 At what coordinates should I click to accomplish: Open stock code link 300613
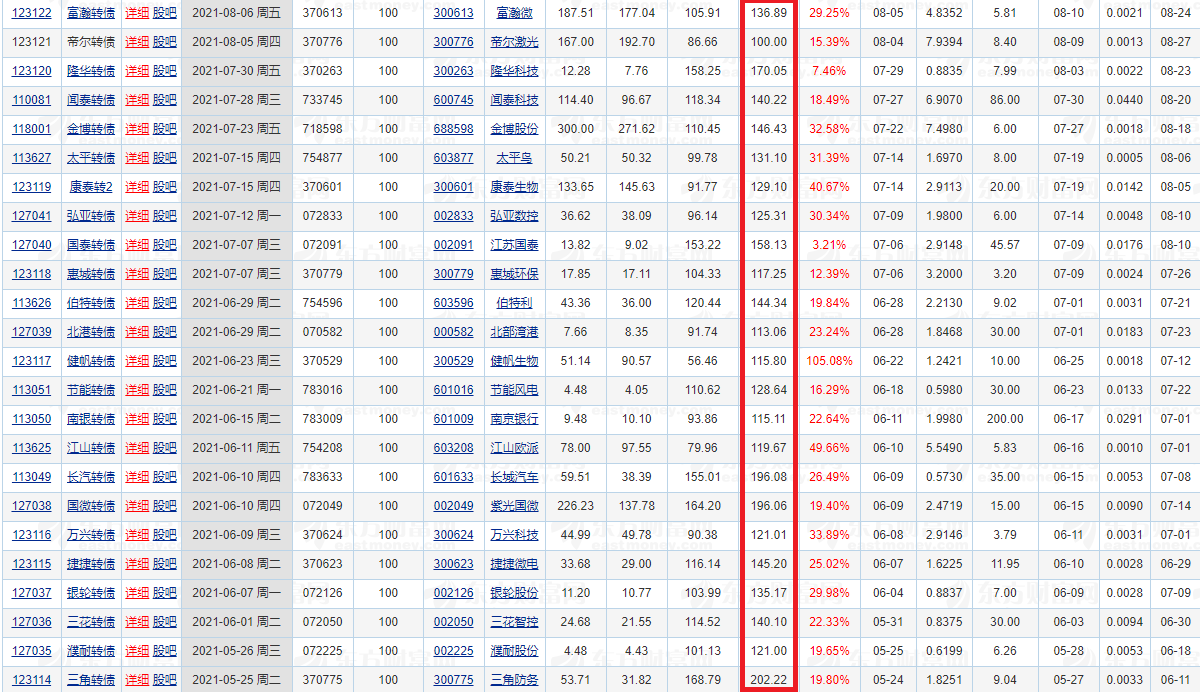[x=454, y=13]
